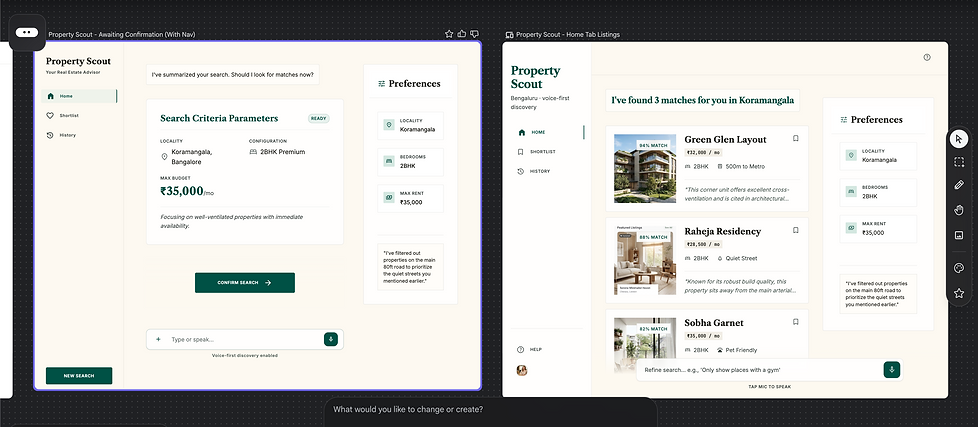Click the bedroom icon in right frame Preferences

[x=851, y=192]
